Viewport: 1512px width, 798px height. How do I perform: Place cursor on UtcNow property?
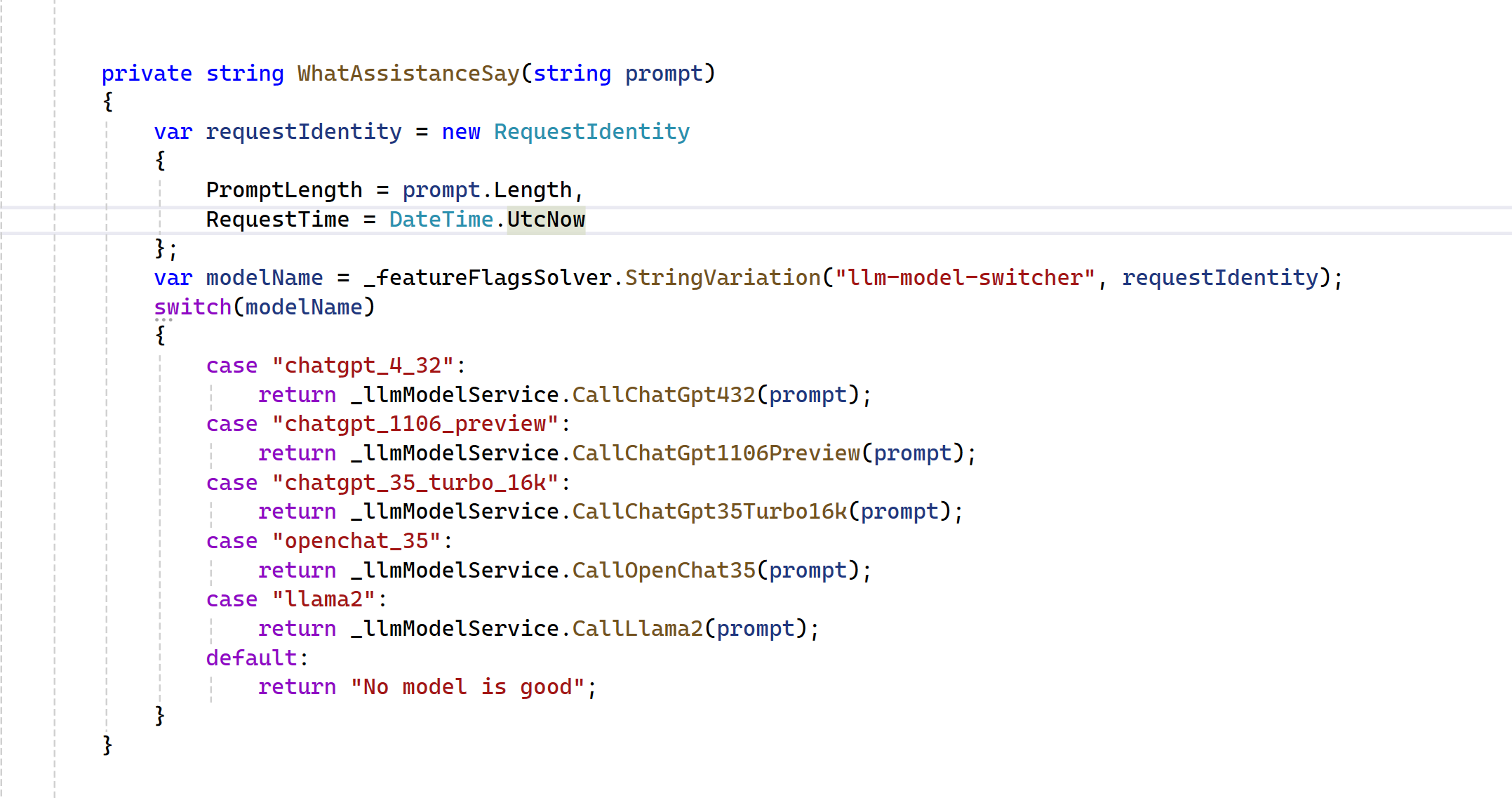point(546,220)
